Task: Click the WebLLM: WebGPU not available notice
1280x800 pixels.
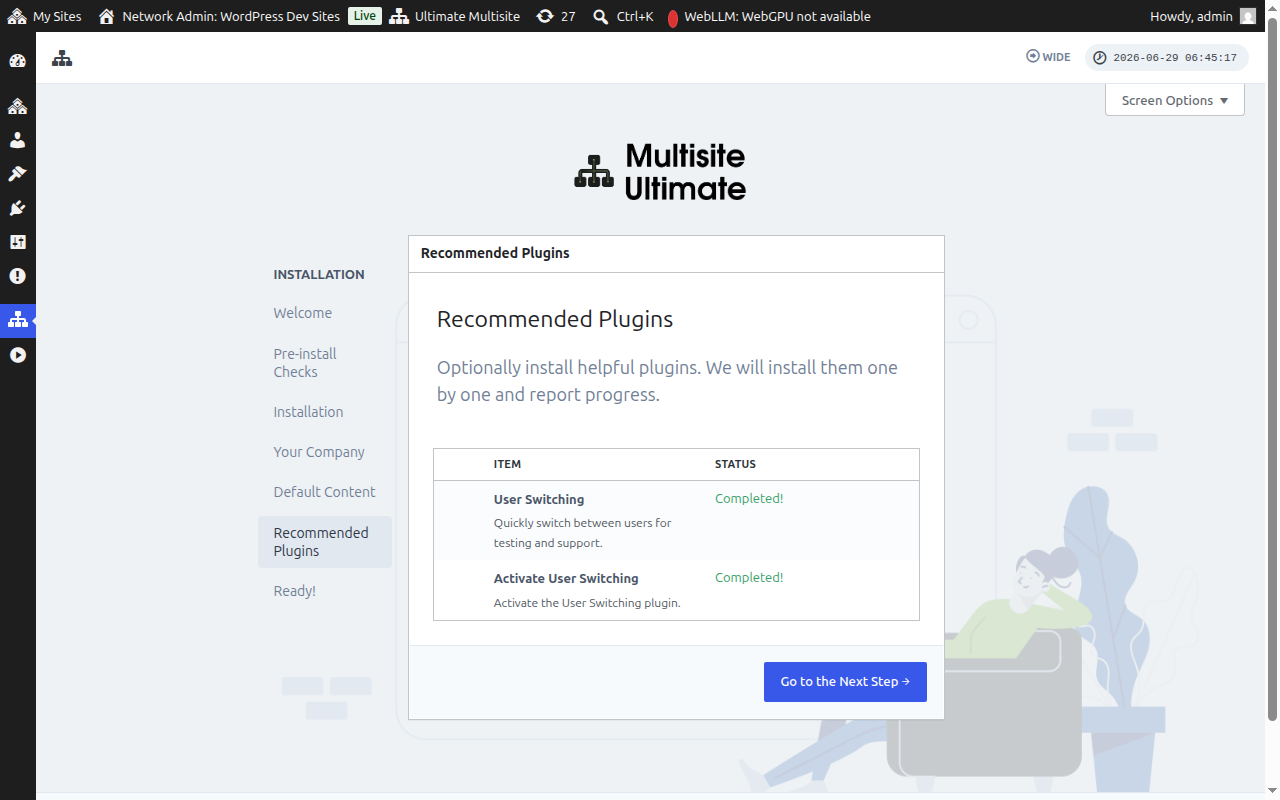Action: [x=777, y=16]
